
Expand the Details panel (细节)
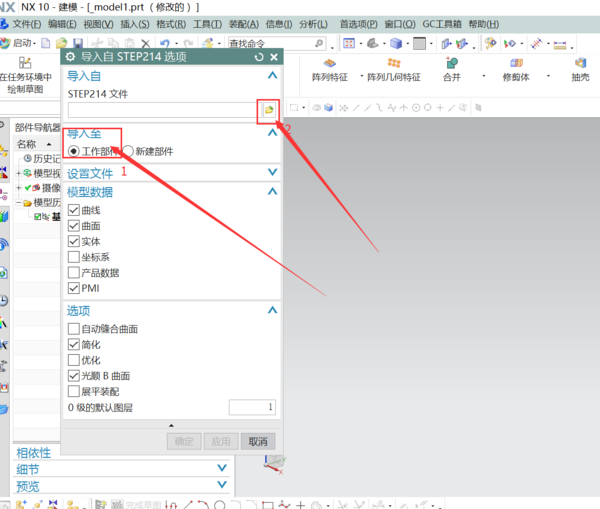point(222,468)
